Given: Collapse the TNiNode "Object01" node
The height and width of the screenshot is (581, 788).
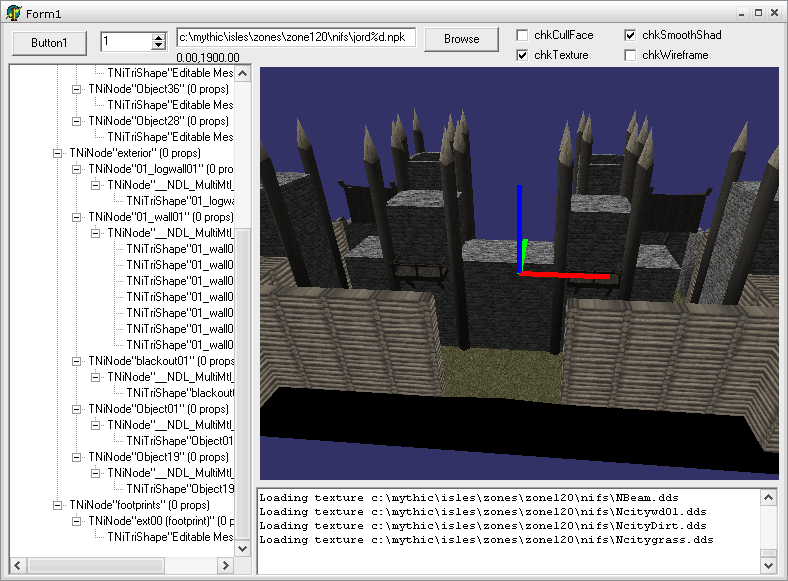Looking at the screenshot, I should tap(76, 410).
